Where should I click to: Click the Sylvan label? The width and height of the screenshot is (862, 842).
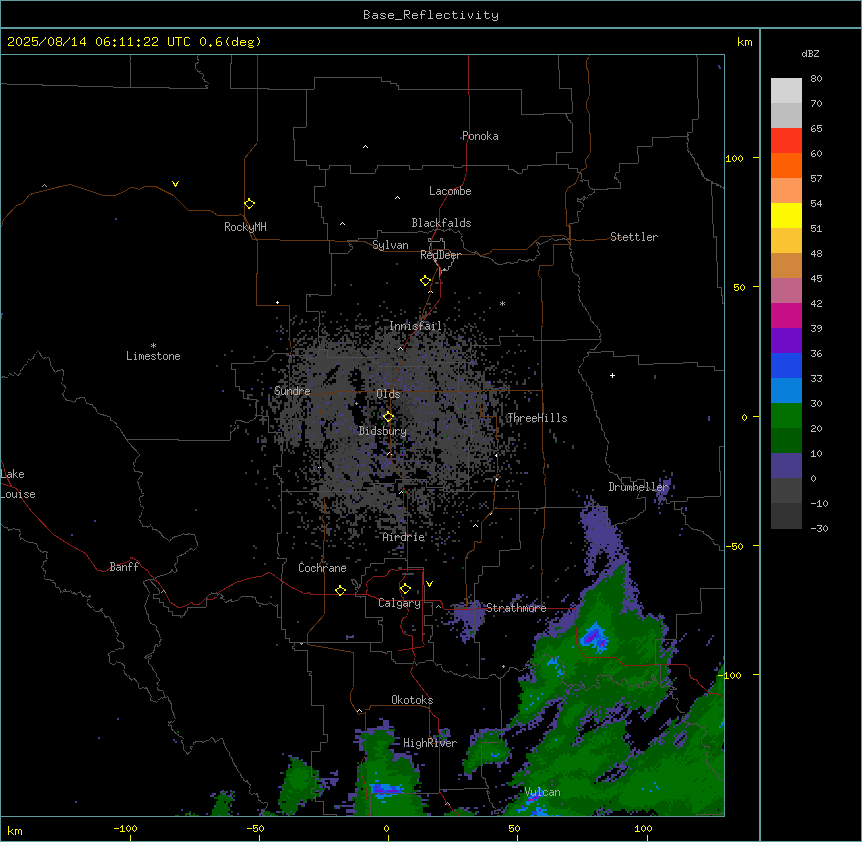390,245
